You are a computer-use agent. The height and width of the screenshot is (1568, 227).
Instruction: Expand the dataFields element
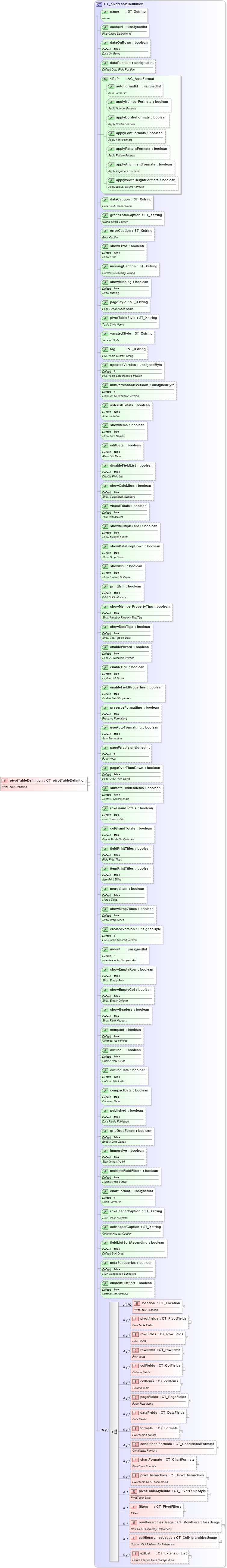[x=188, y=1416]
